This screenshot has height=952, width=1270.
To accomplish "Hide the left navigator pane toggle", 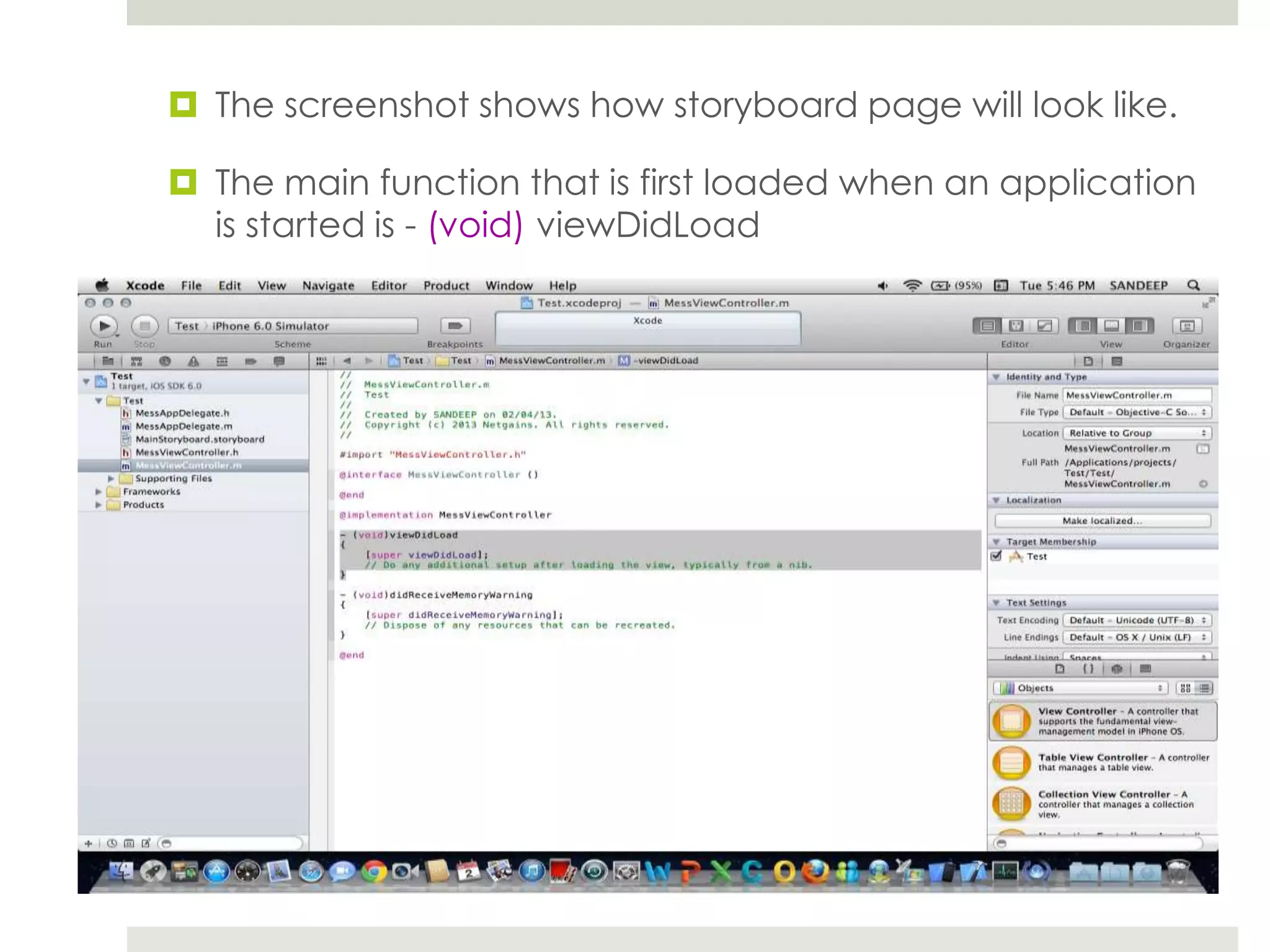I will 1084,325.
